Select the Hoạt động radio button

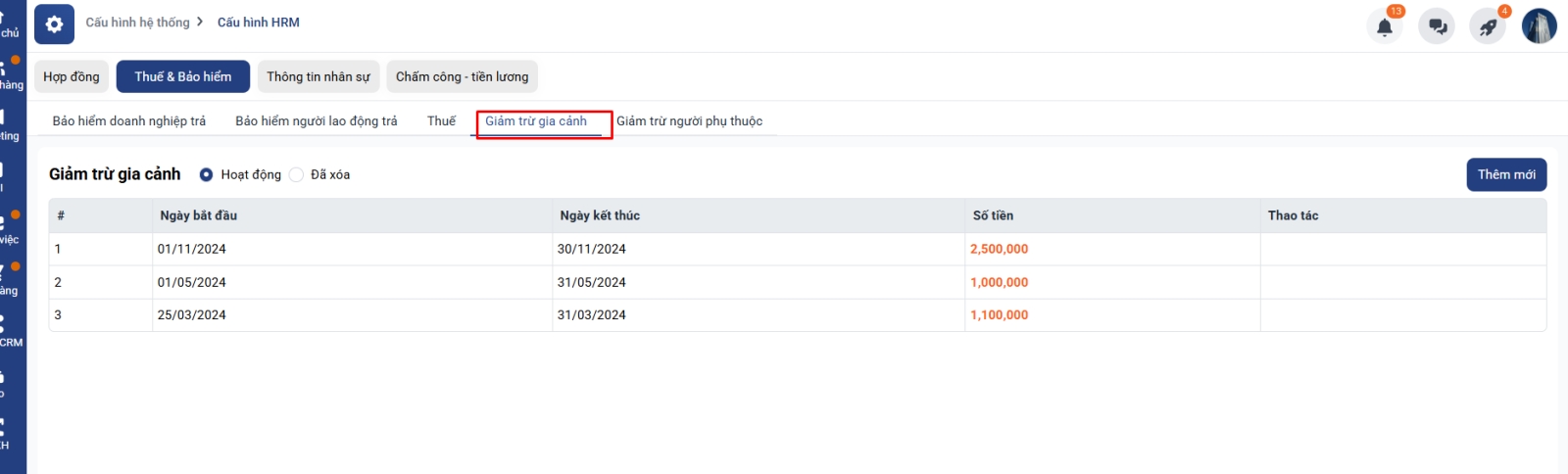pyautogui.click(x=206, y=174)
